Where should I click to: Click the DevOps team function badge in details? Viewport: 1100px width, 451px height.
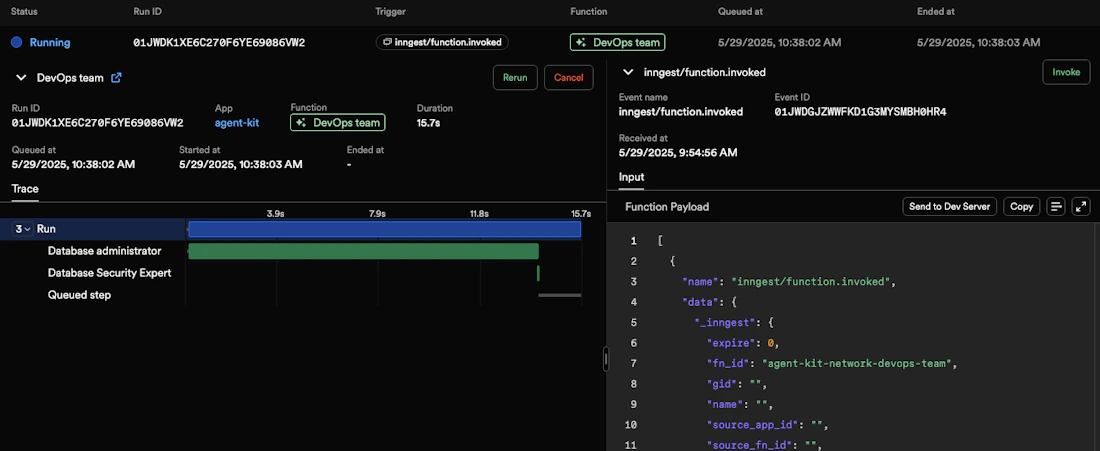coord(338,123)
